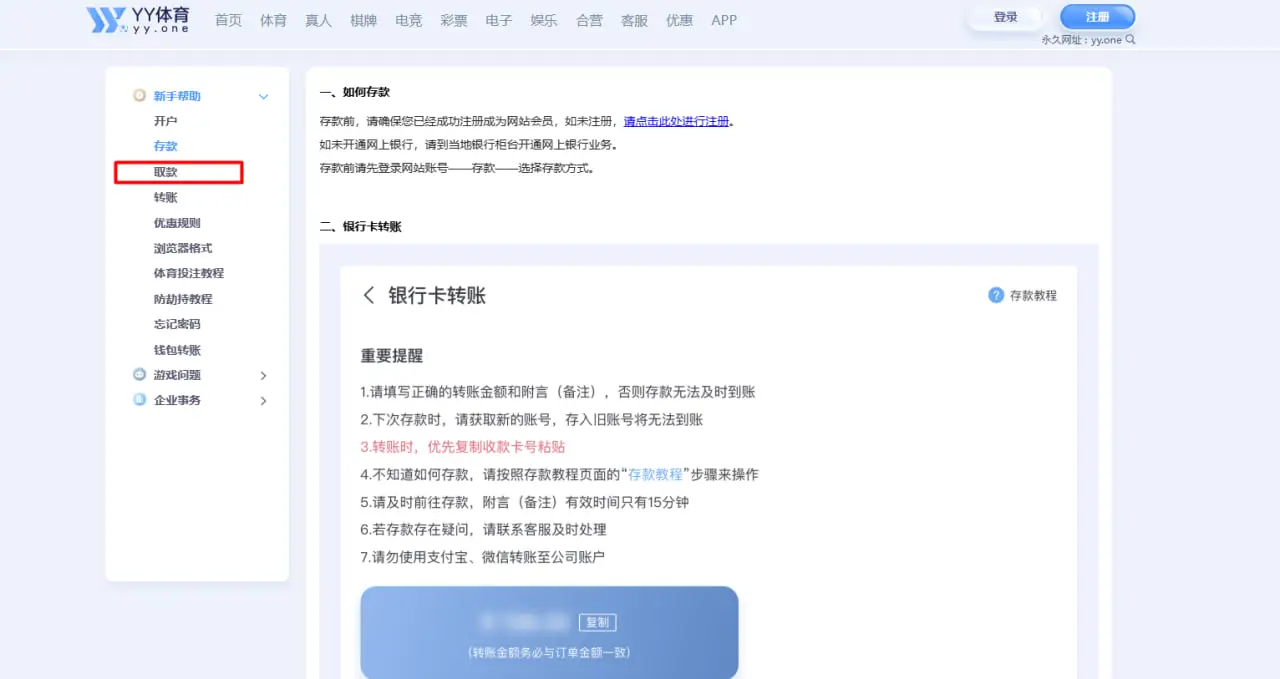The width and height of the screenshot is (1280, 679).
Task: Click the YY体育 logo icon
Action: [106, 20]
